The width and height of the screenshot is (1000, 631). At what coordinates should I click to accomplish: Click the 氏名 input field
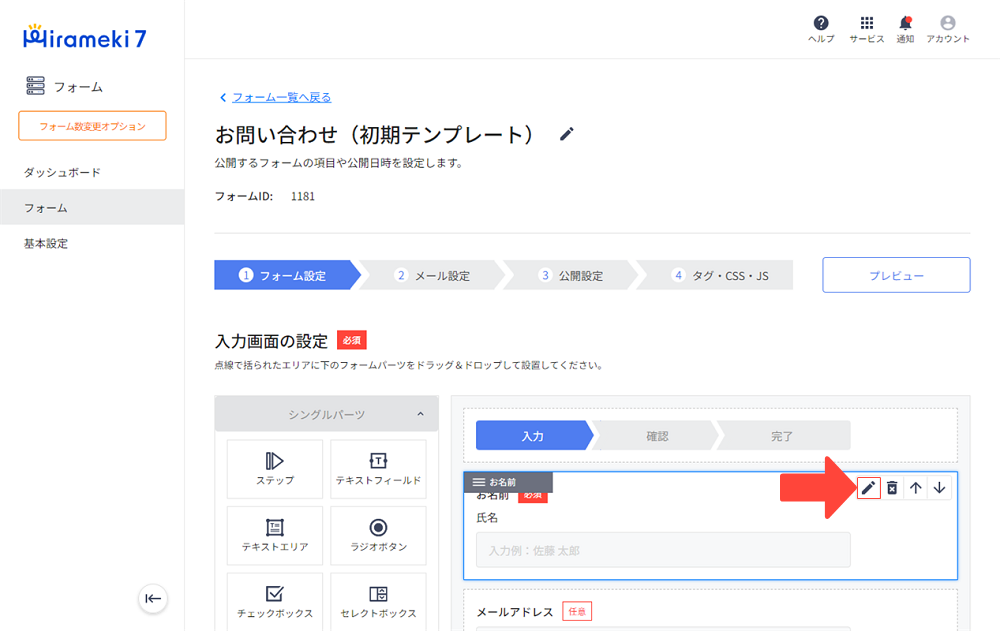663,550
